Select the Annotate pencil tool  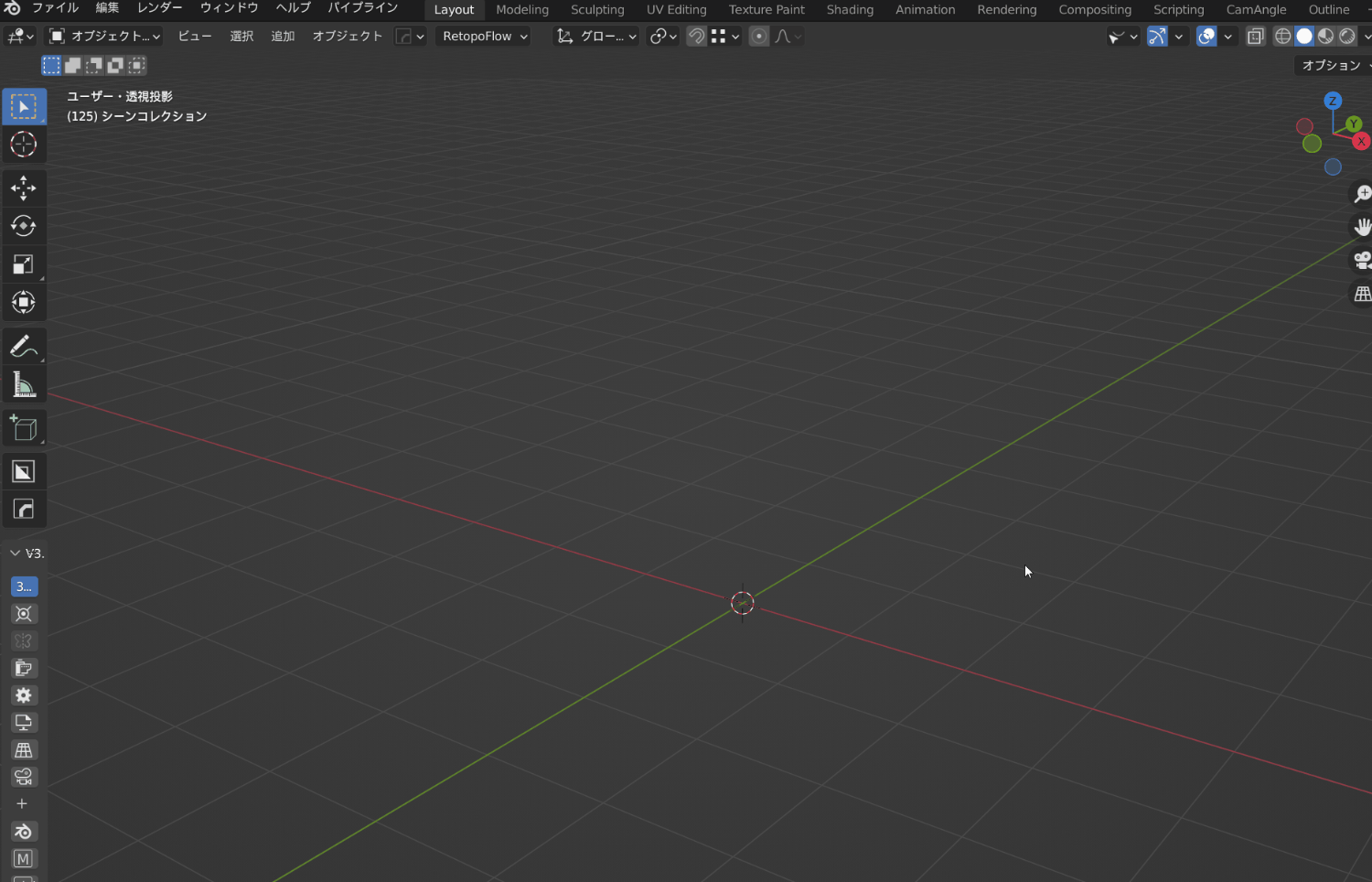[24, 347]
